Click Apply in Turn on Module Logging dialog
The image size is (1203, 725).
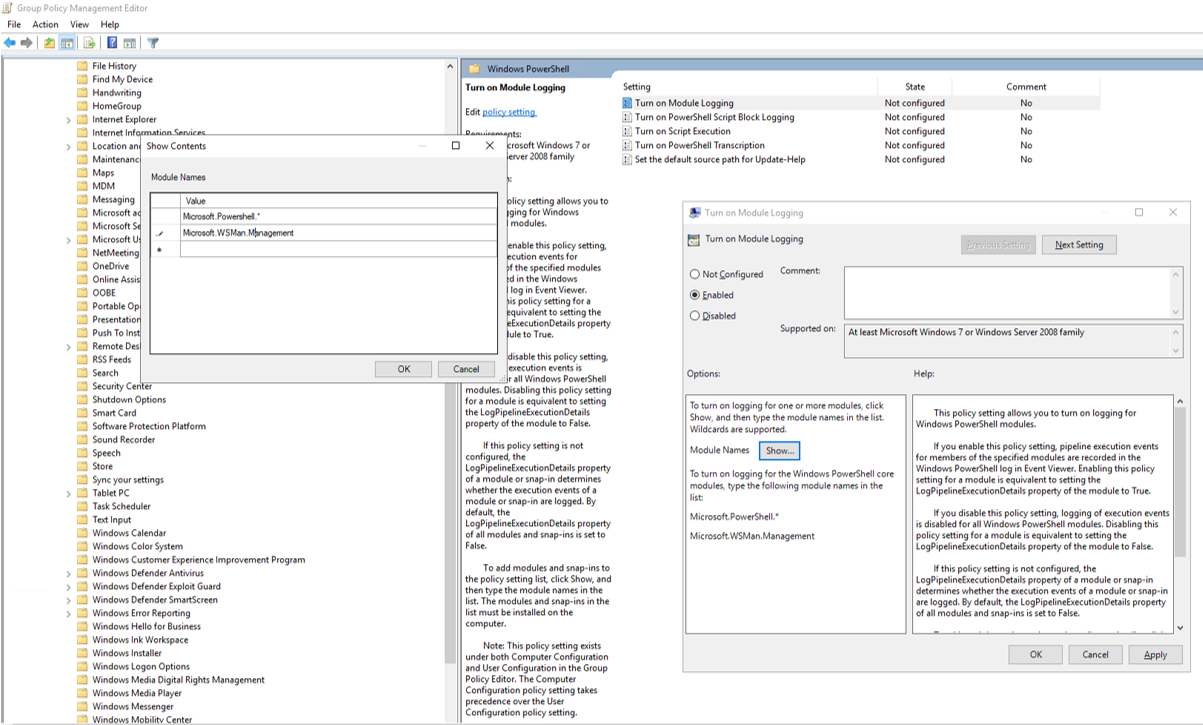pyautogui.click(x=1155, y=655)
